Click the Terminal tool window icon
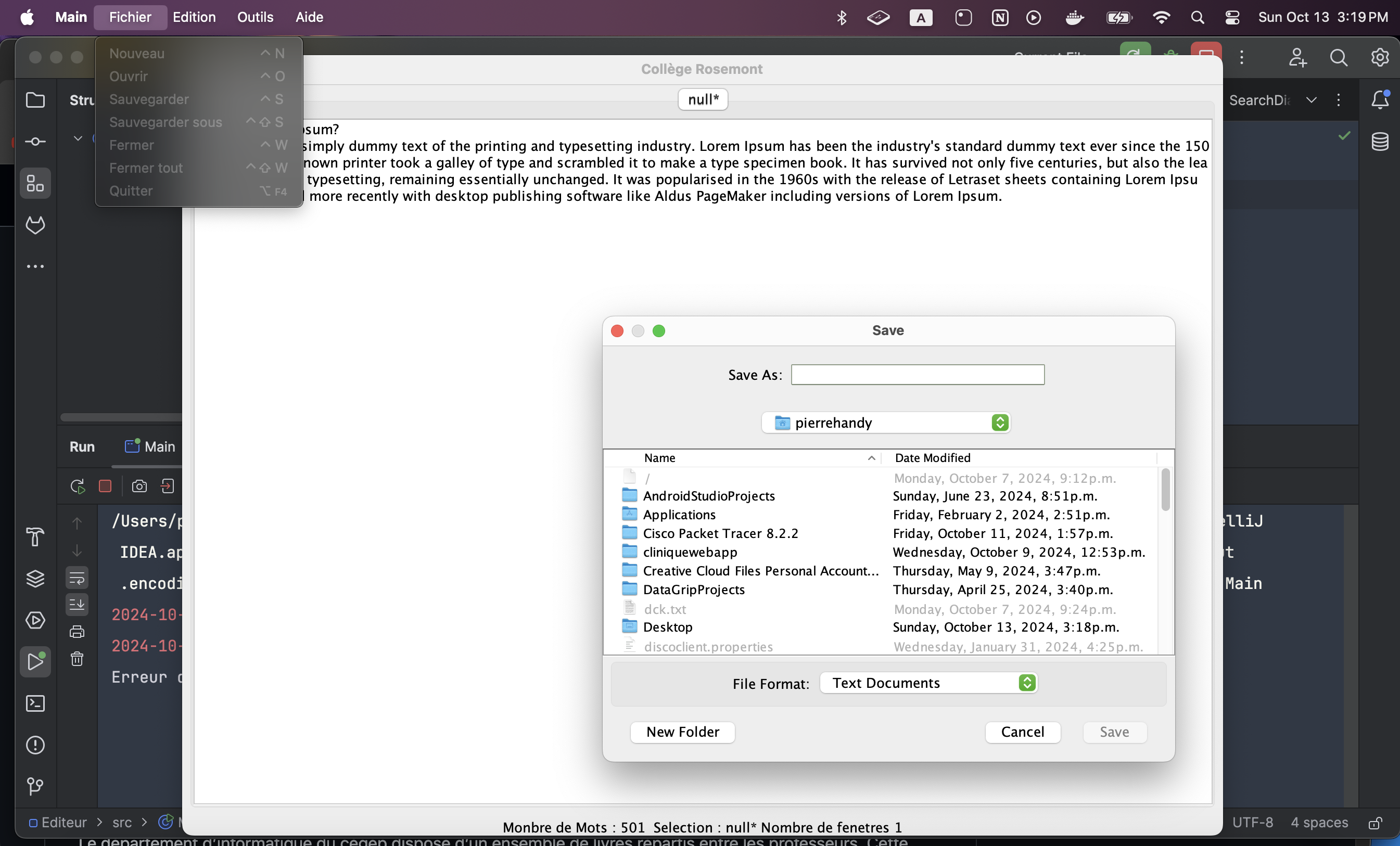 35,703
